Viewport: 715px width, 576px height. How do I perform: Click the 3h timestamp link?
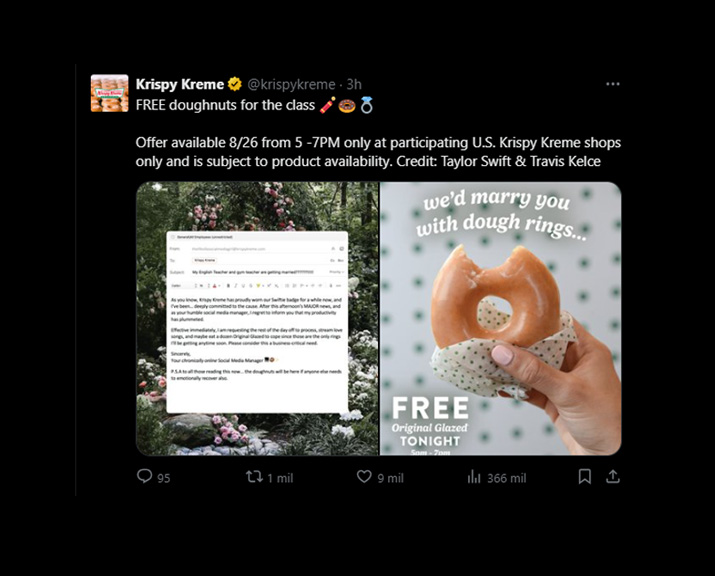point(354,84)
